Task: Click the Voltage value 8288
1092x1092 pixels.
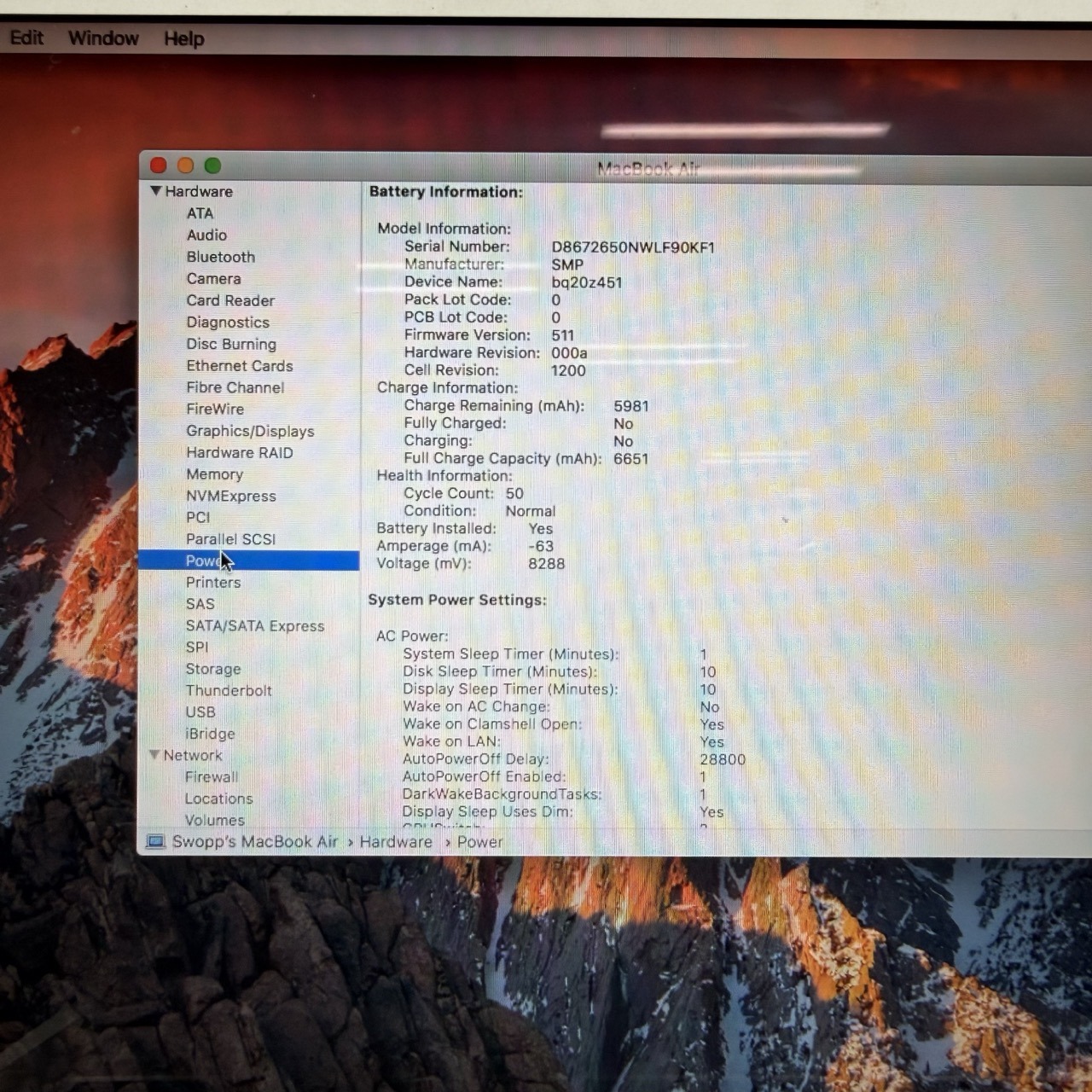Action: coord(546,564)
